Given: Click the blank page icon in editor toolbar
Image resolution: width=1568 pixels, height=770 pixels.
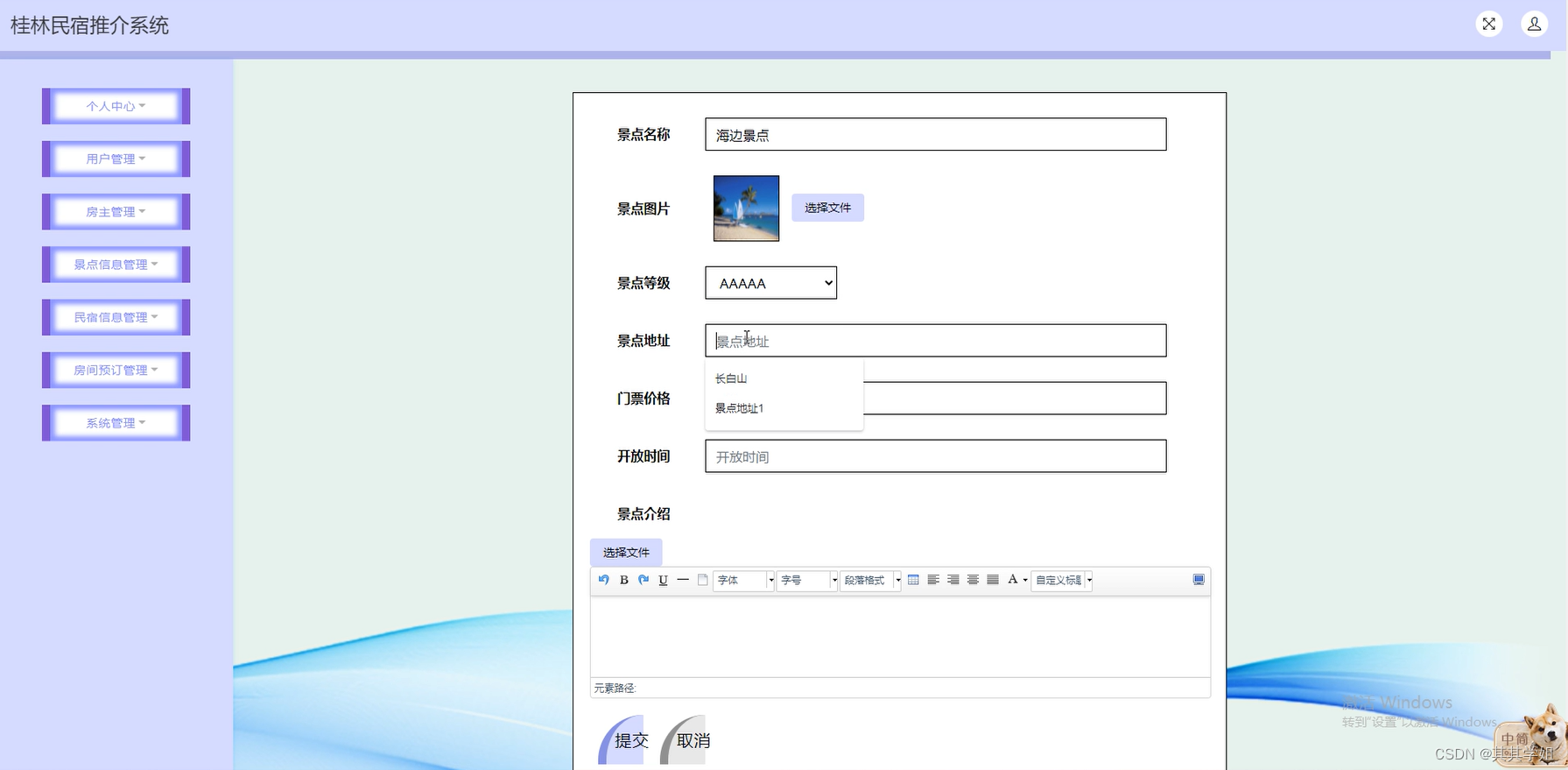Looking at the screenshot, I should click(x=702, y=580).
